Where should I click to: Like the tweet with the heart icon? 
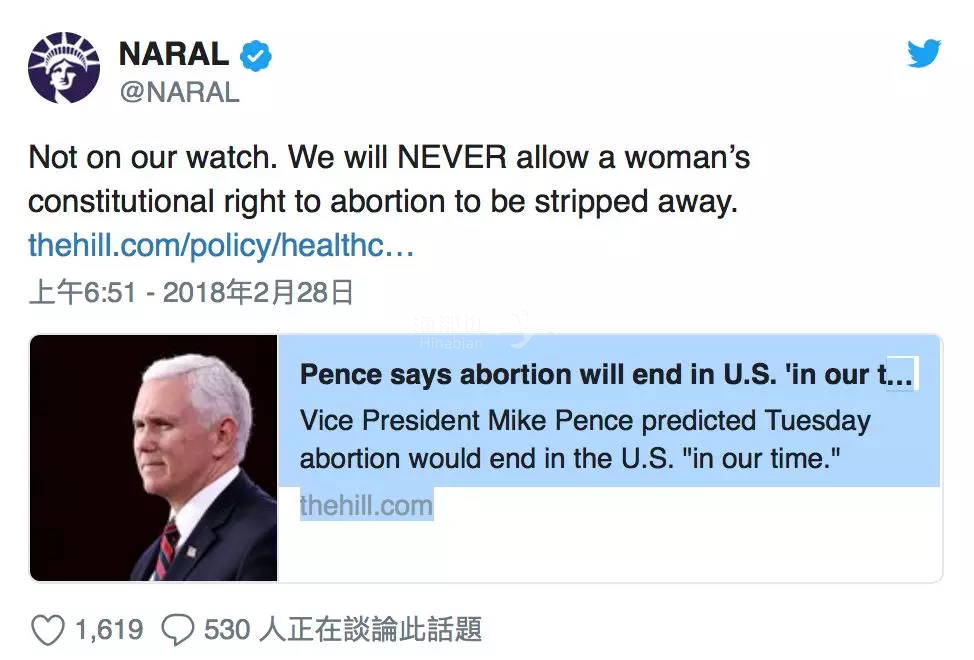48,630
